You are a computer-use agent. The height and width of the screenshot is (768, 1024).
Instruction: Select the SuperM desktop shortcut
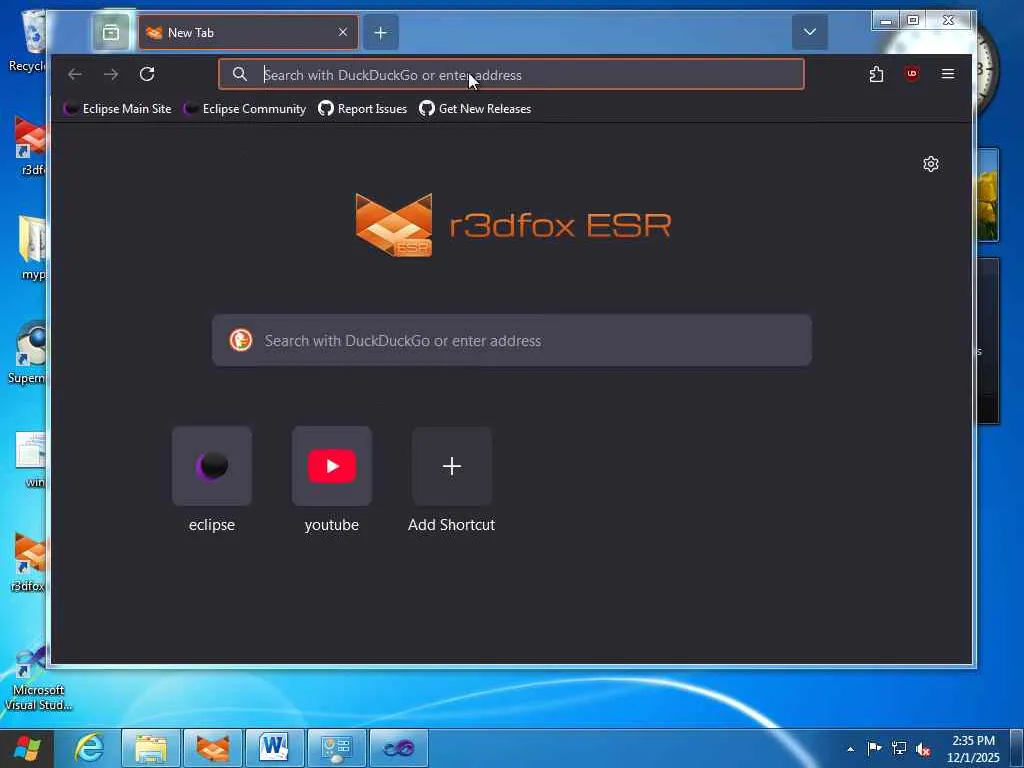[27, 353]
